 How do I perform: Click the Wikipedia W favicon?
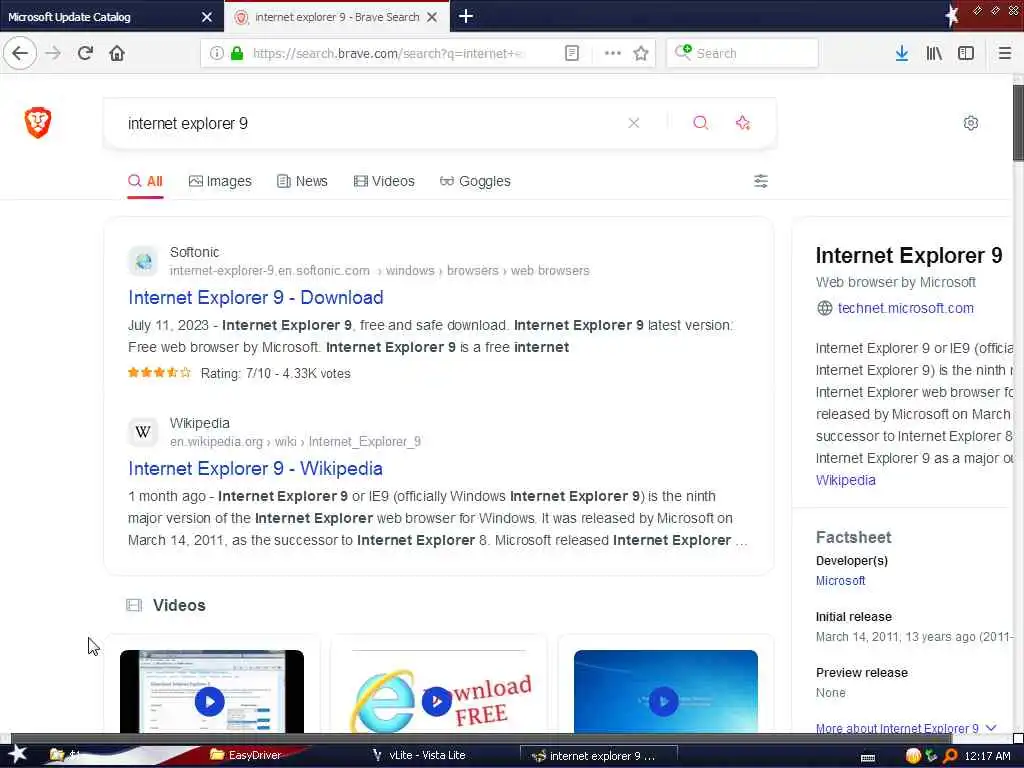[143, 432]
